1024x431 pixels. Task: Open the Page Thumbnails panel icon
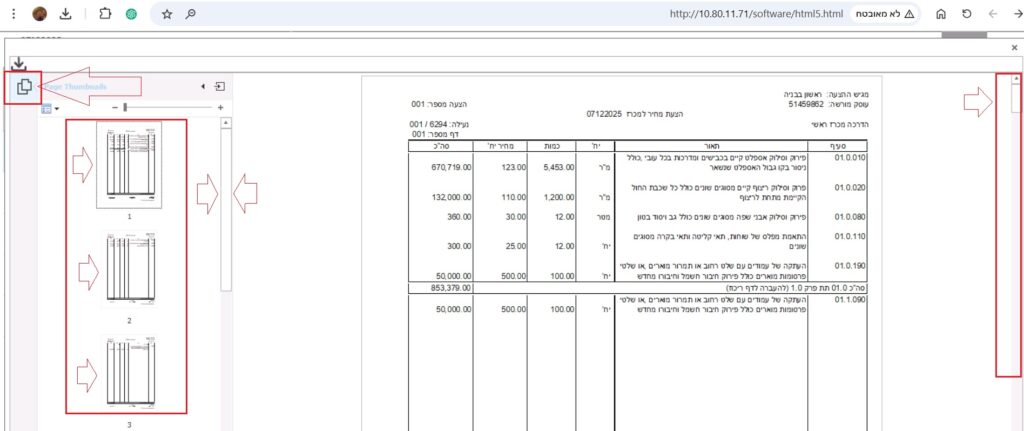click(x=24, y=87)
